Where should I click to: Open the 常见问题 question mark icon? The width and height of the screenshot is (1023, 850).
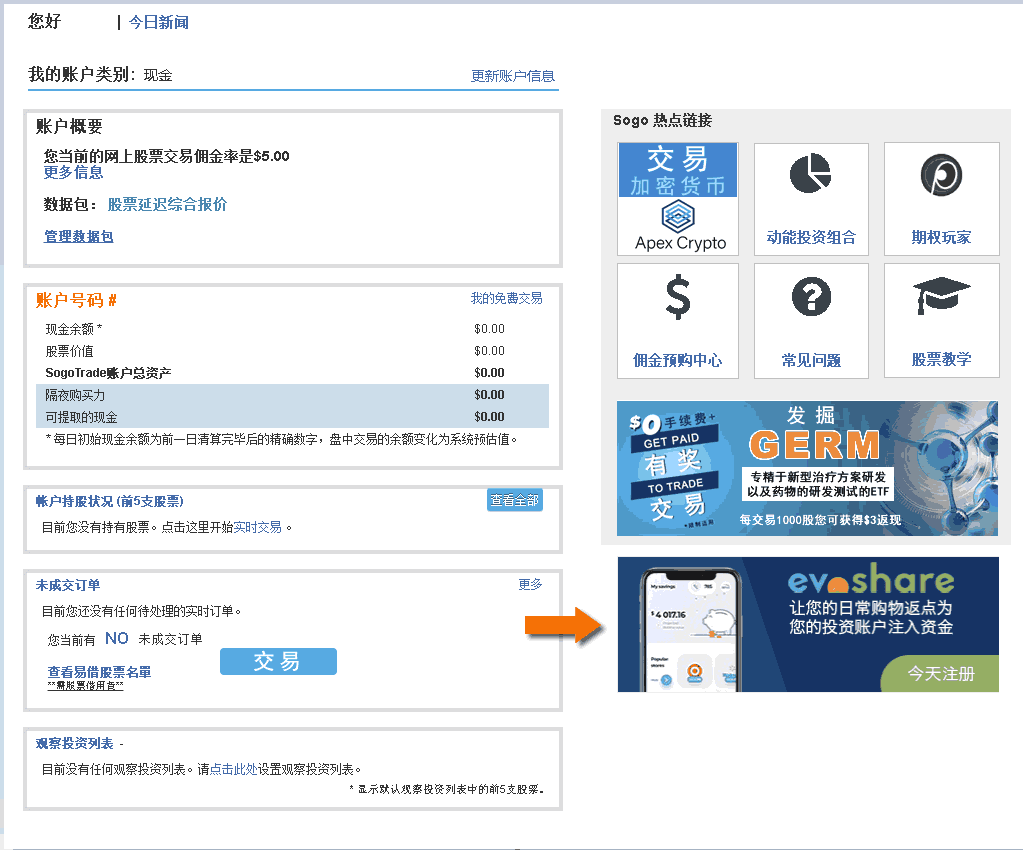pos(811,297)
